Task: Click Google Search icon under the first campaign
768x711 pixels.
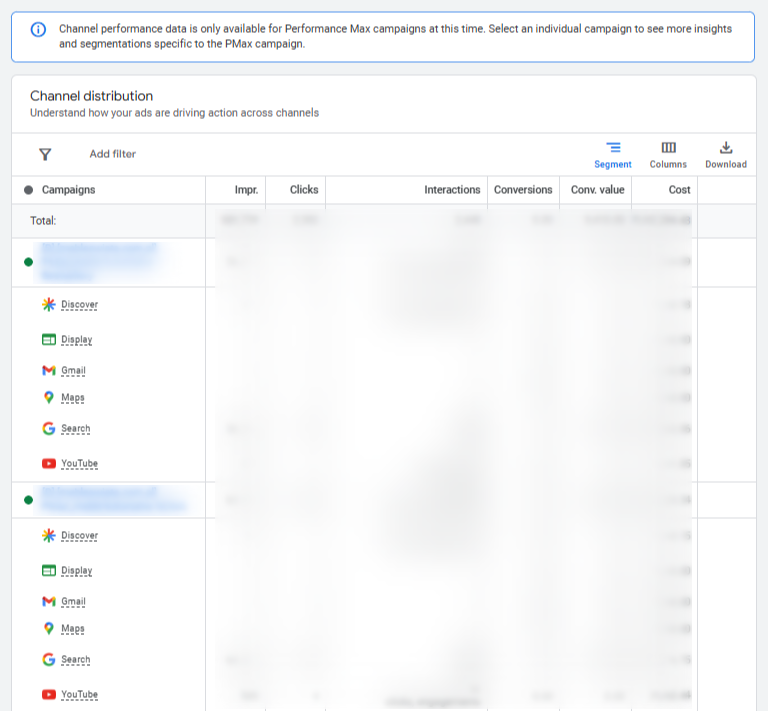Action: tap(48, 428)
